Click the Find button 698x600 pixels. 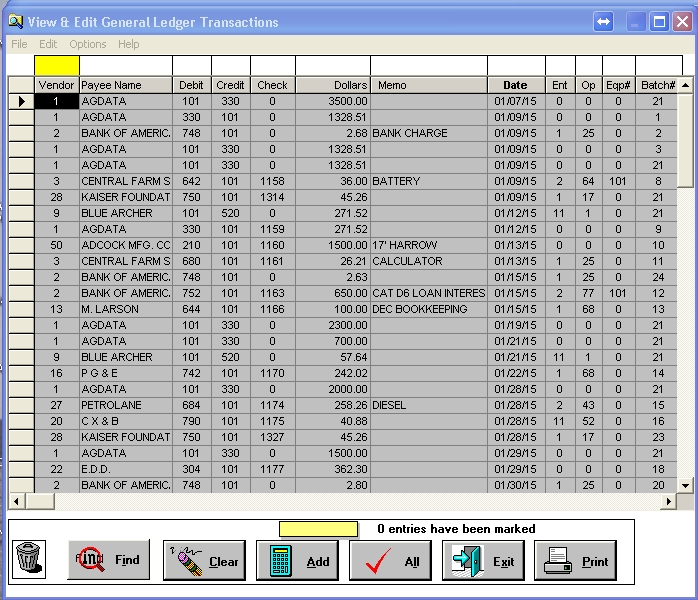[x=109, y=559]
